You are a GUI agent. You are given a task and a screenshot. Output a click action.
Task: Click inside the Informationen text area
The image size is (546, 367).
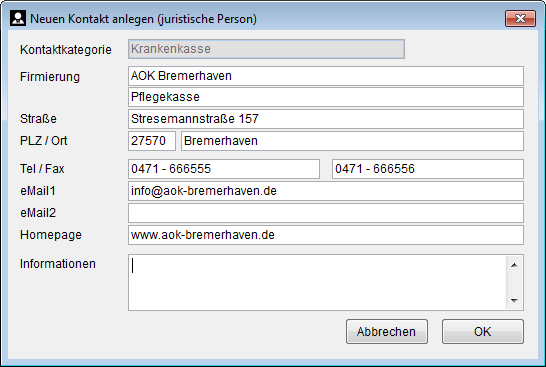317,282
